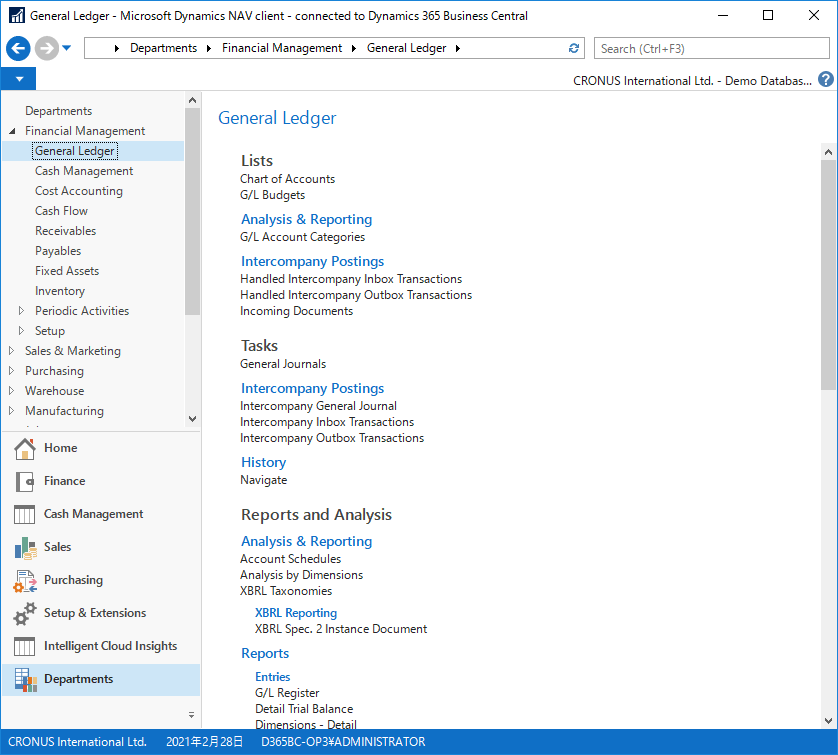Select Cash Flow in the tree
The width and height of the screenshot is (838, 755).
click(61, 211)
